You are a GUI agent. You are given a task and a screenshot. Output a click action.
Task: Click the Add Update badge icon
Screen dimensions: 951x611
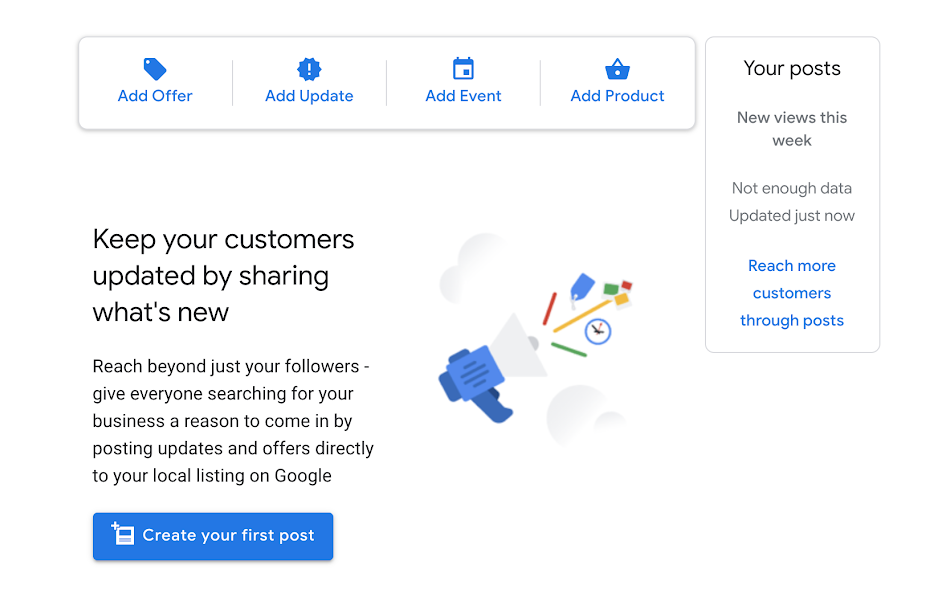309,69
